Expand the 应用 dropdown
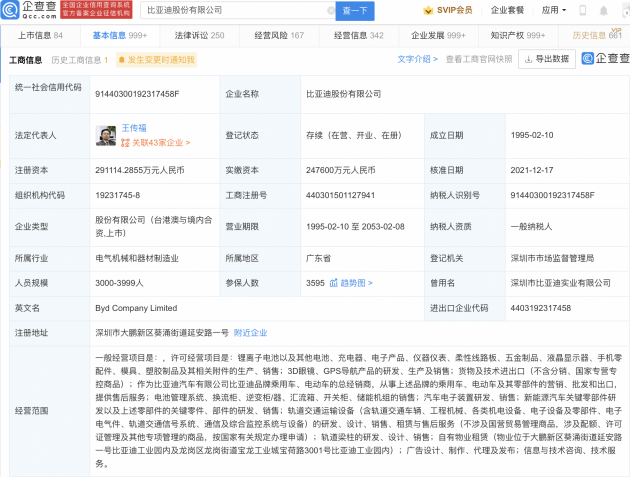 554,10
